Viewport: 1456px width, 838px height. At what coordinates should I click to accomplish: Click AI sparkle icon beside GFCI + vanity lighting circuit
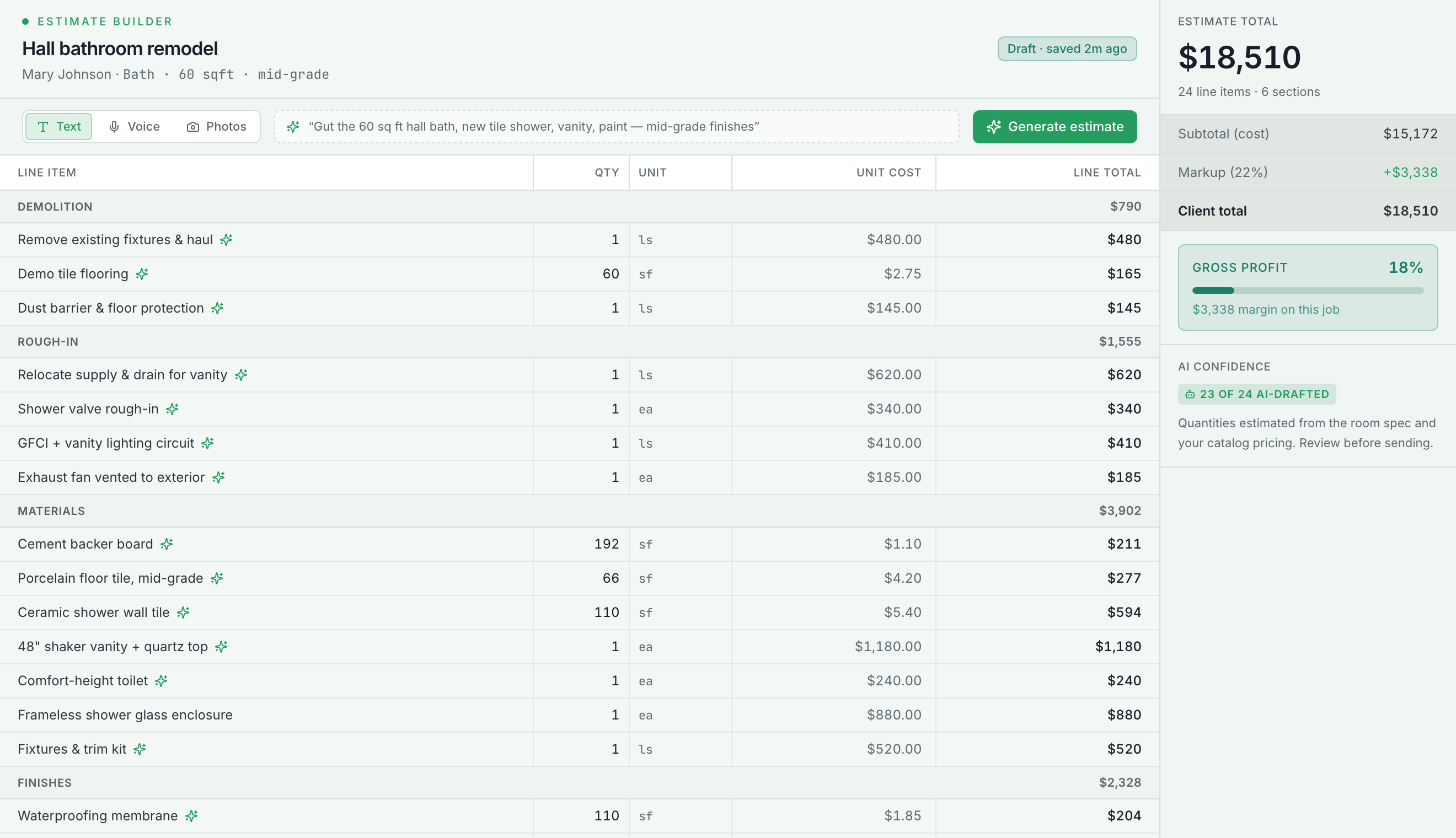[x=207, y=443]
